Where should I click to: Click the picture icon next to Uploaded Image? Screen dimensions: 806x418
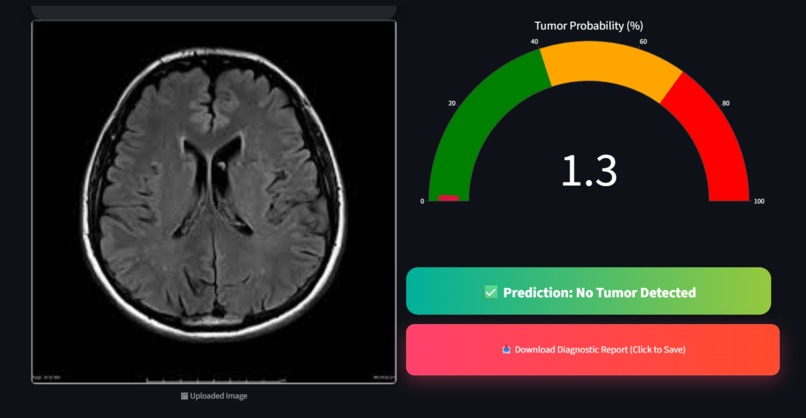[184, 396]
